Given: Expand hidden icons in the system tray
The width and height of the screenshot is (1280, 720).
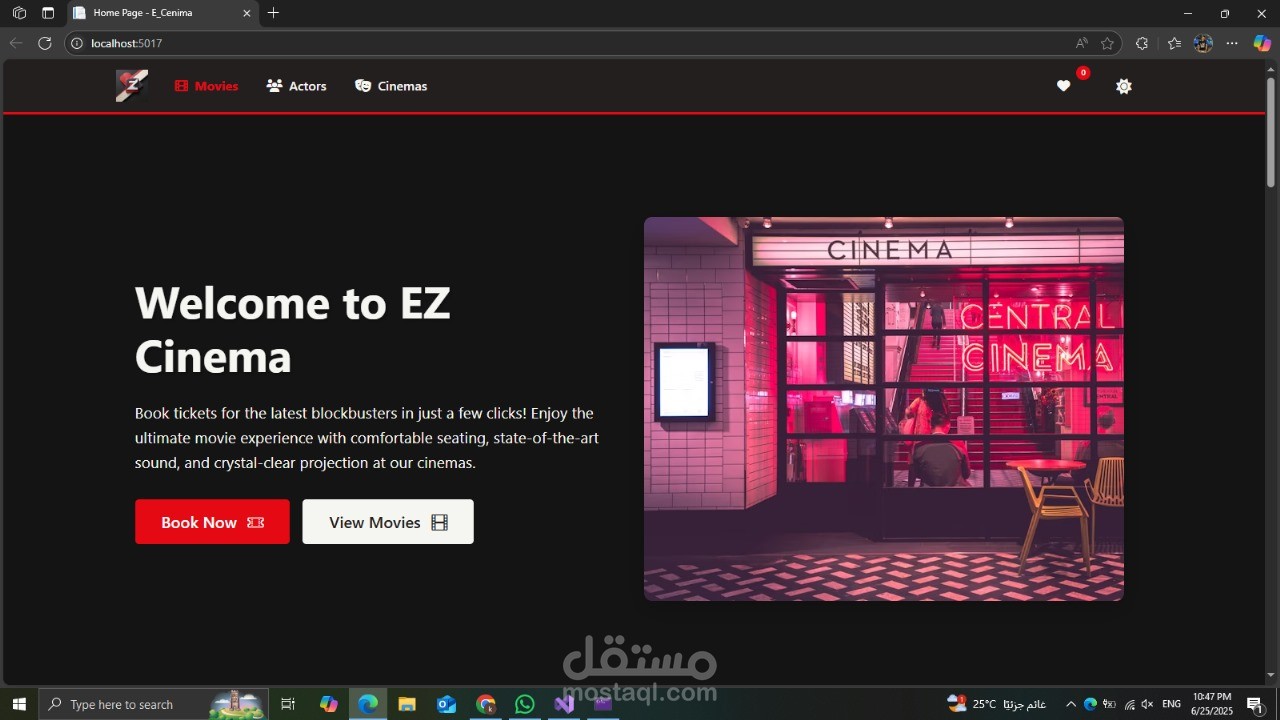Looking at the screenshot, I should coord(1070,704).
